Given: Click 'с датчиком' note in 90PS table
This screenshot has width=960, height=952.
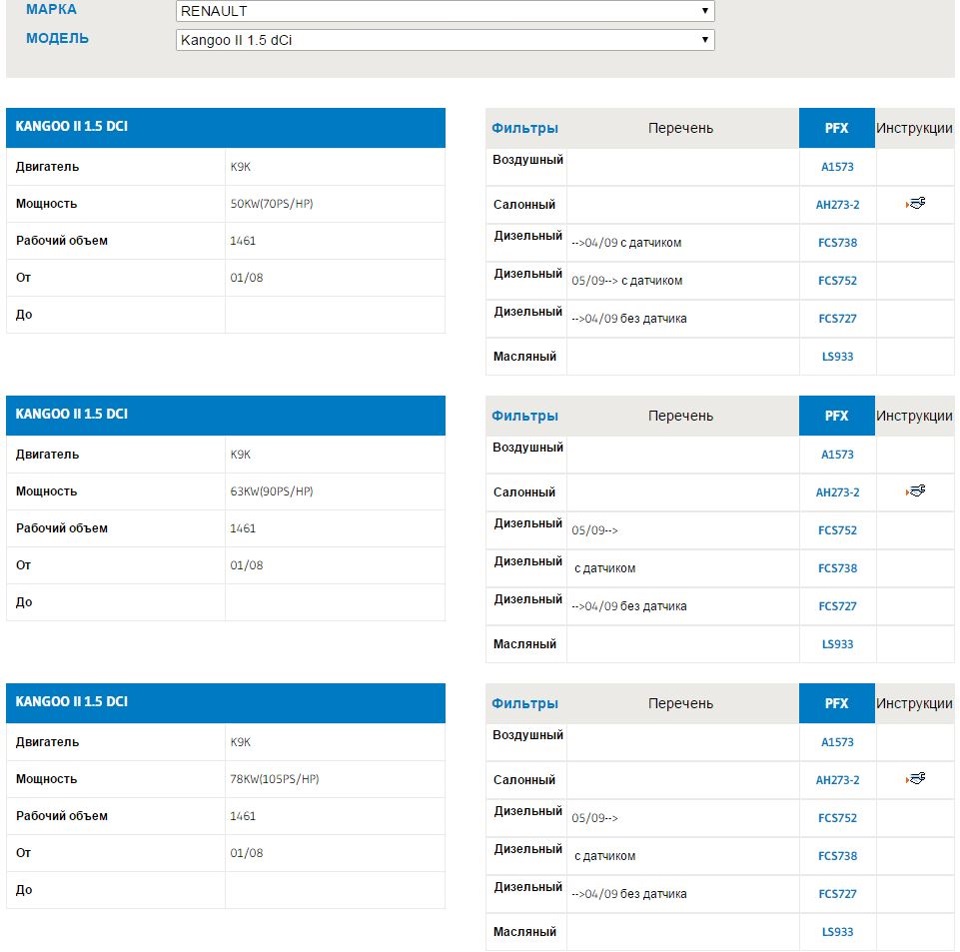Looking at the screenshot, I should [604, 569].
